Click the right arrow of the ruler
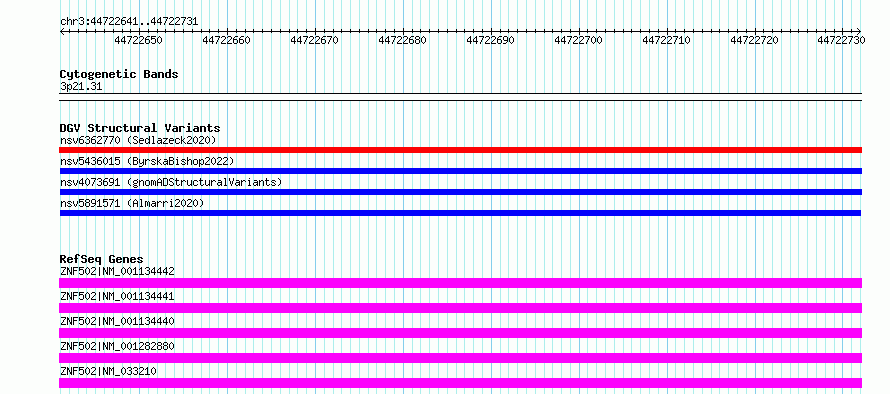This screenshot has height=394, width=890. (x=859, y=31)
